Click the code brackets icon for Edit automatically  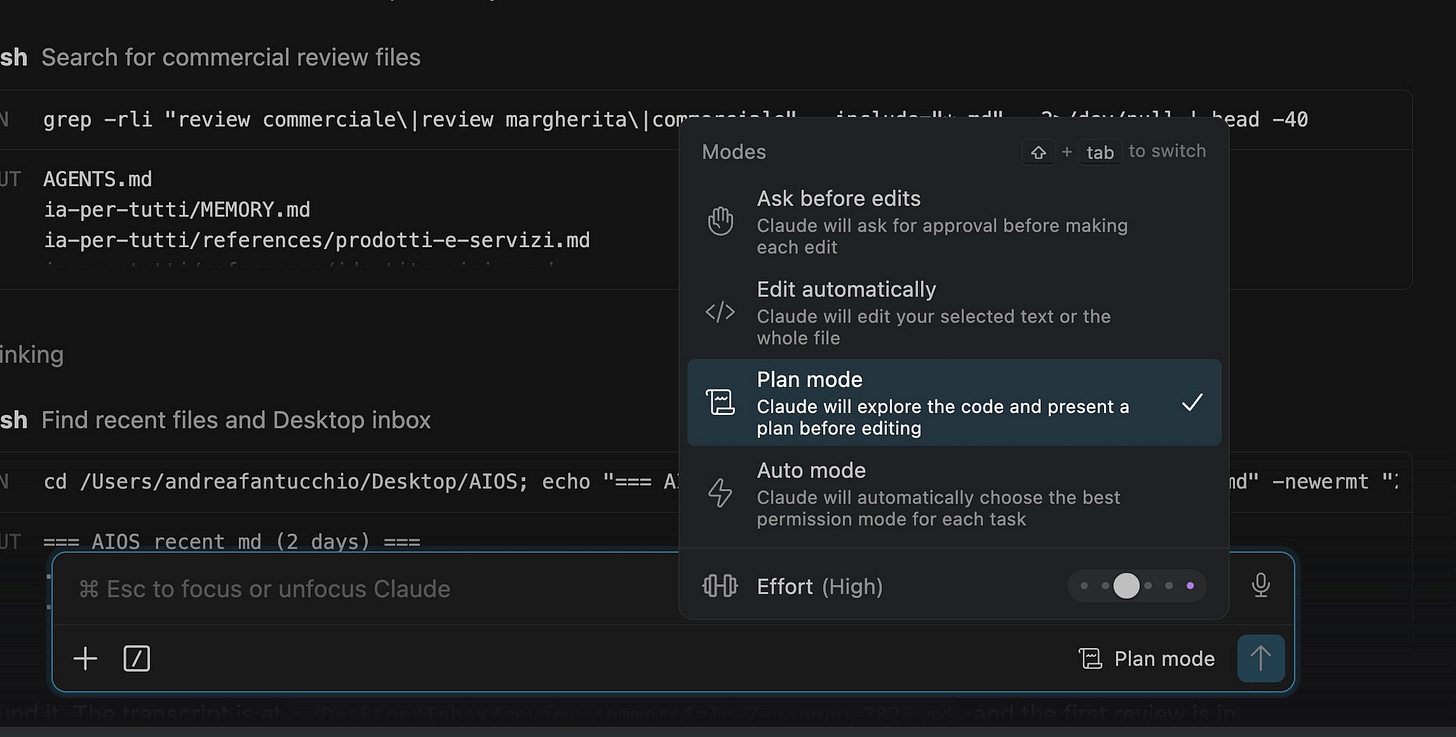[720, 312]
